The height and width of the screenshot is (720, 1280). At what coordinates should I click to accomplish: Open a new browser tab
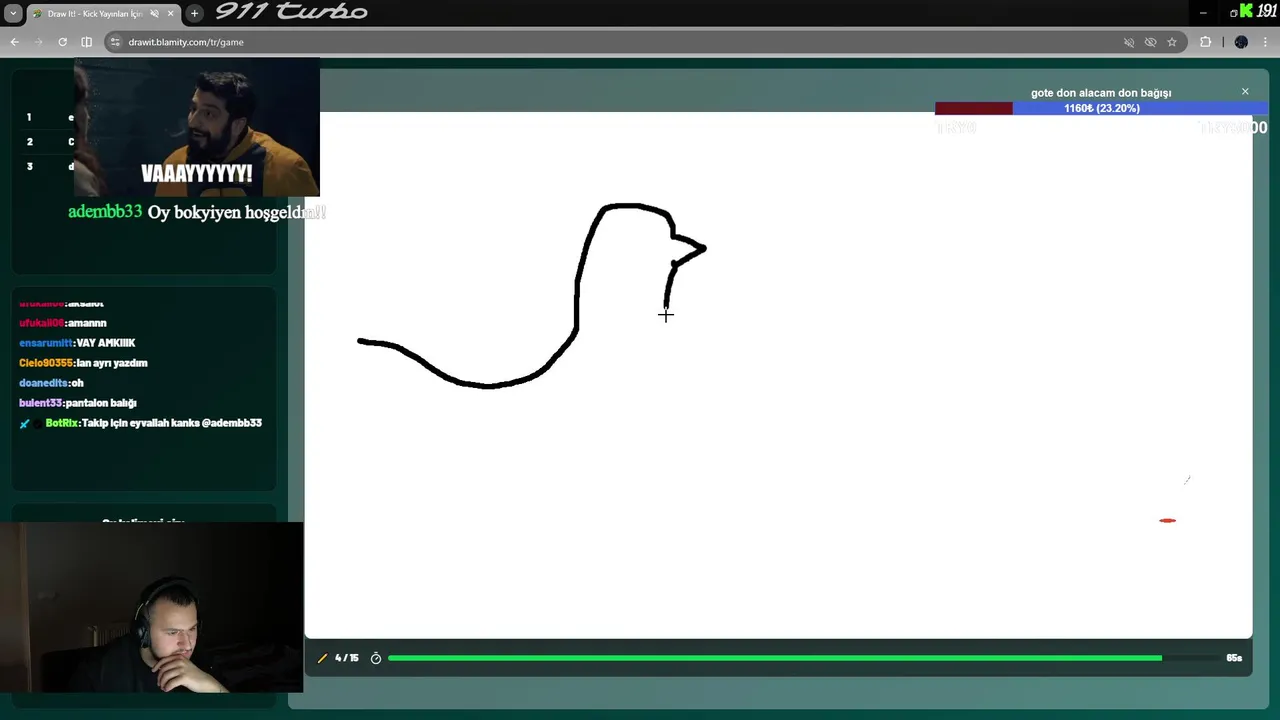(194, 13)
